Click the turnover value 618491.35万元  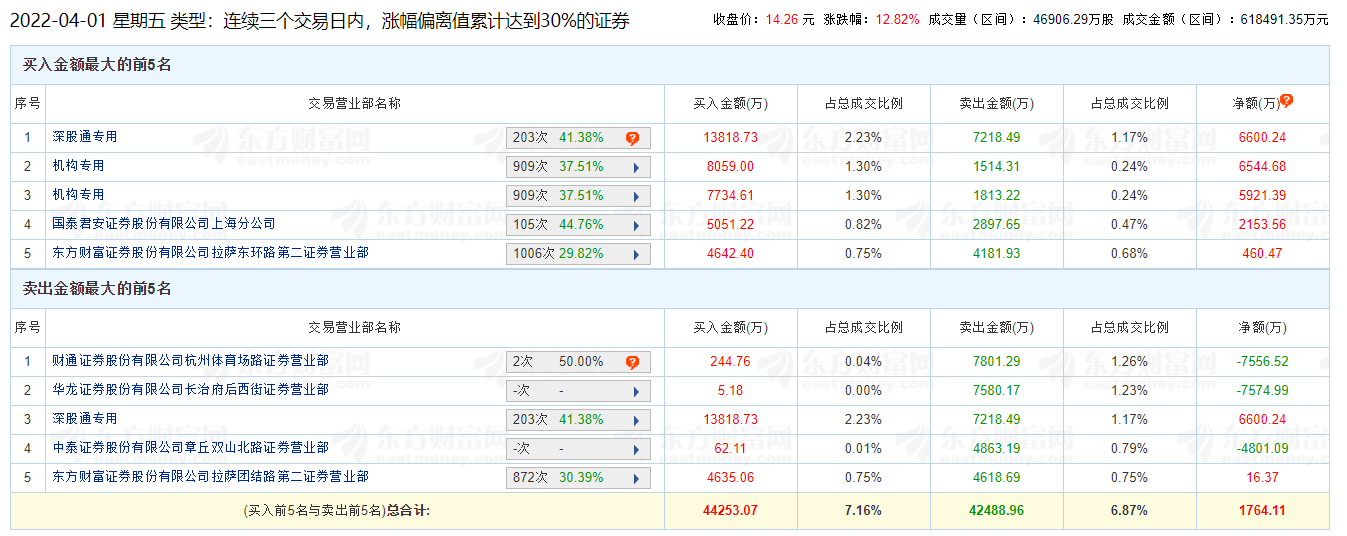pyautogui.click(x=1284, y=19)
